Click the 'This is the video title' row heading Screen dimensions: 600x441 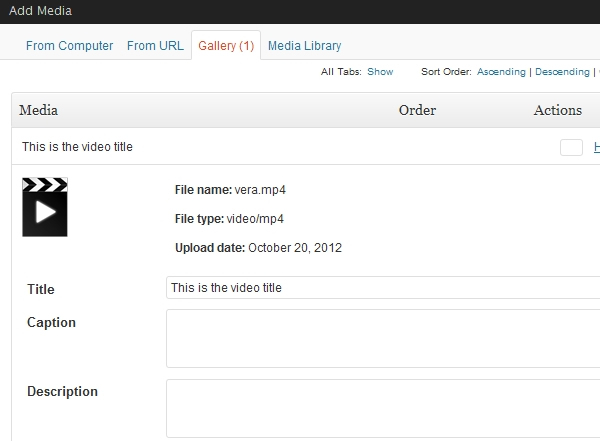[x=77, y=147]
